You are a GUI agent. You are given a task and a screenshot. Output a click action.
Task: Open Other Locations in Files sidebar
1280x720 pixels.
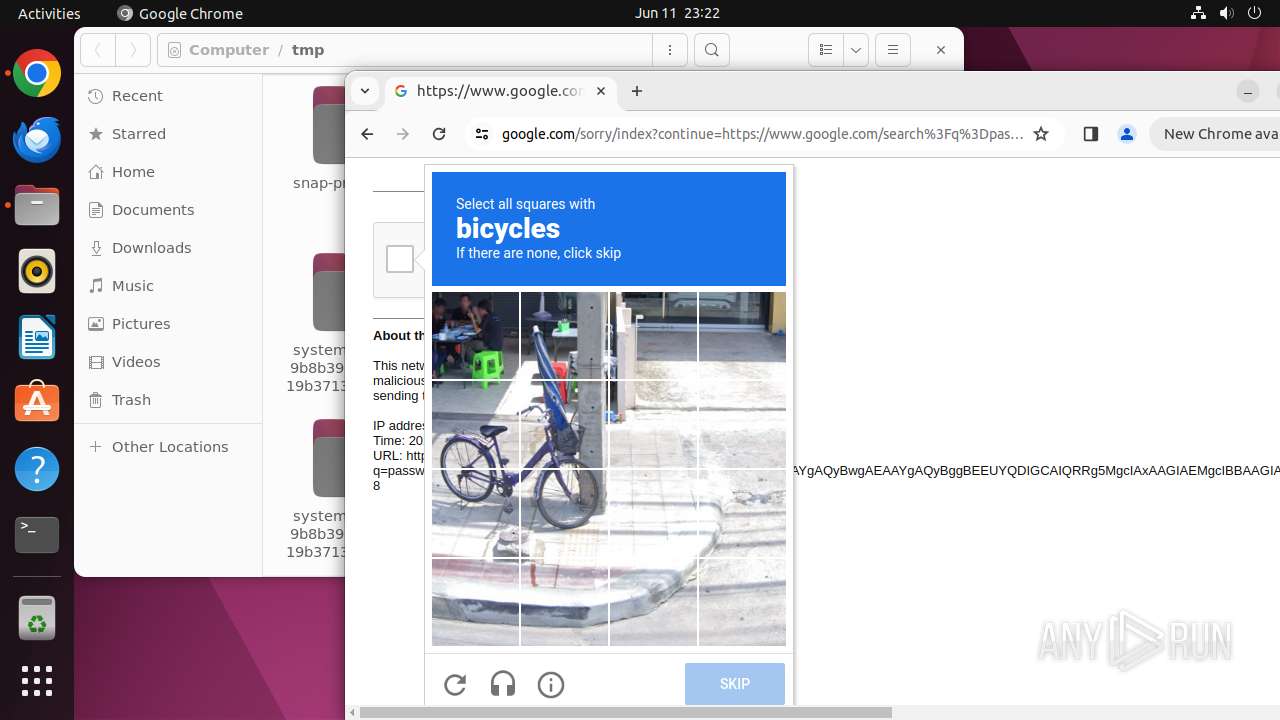tap(168, 447)
